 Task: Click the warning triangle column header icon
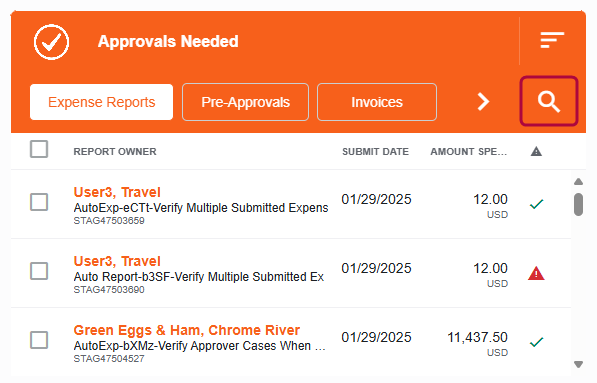pos(536,152)
